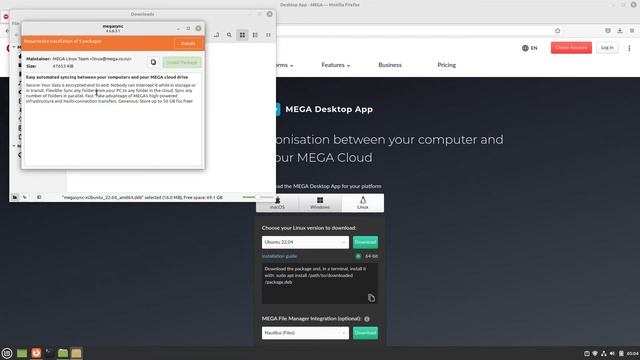Bookmark page with the star icon

click(558, 31)
